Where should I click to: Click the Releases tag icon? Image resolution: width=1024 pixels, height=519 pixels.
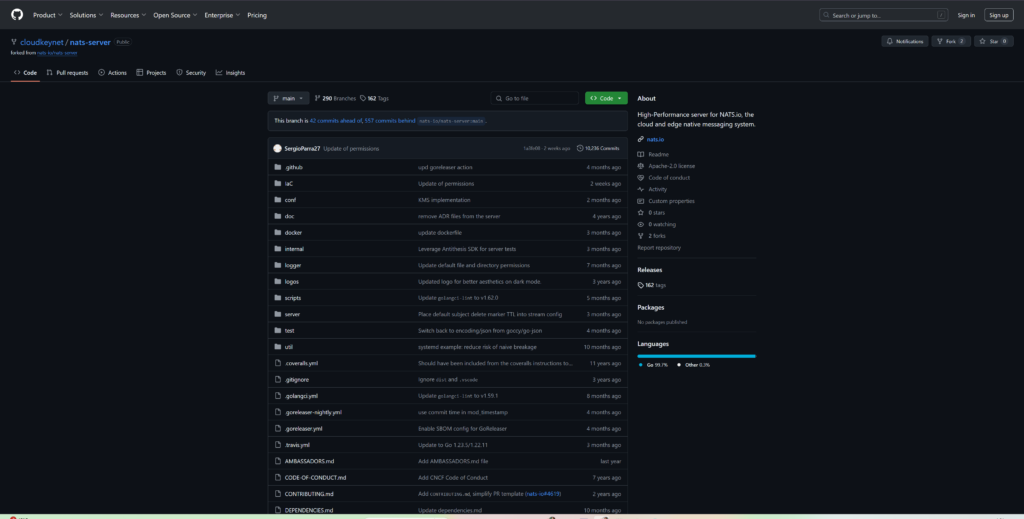[x=641, y=285]
